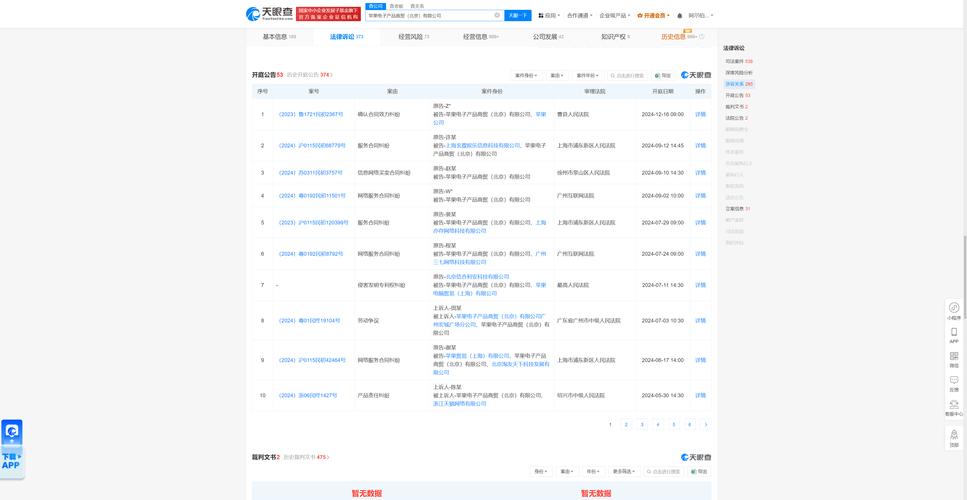Open 详情 for row 7 case

click(x=700, y=285)
